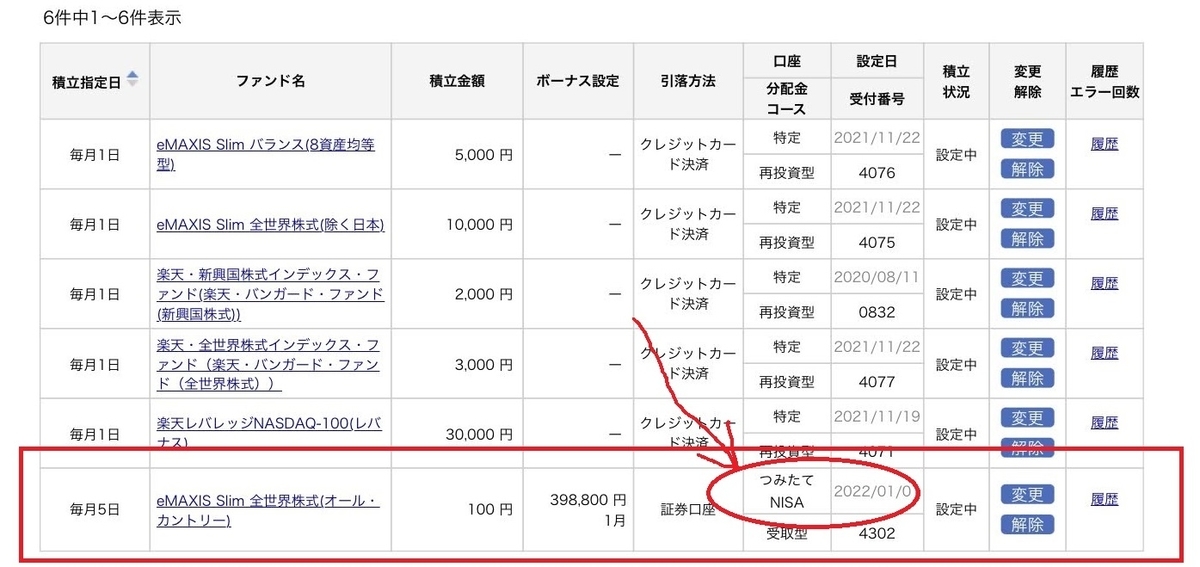The height and width of the screenshot is (567, 1200).
Task: Select receipt number 0832
Action: click(x=876, y=312)
